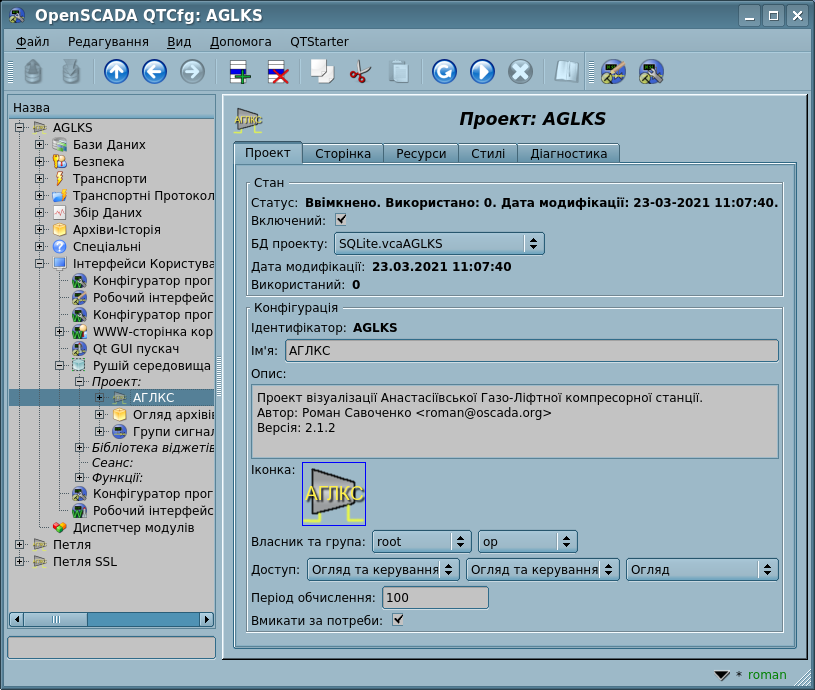Click the Save to DB toolbar icon
The height and width of the screenshot is (690, 815).
point(71,72)
